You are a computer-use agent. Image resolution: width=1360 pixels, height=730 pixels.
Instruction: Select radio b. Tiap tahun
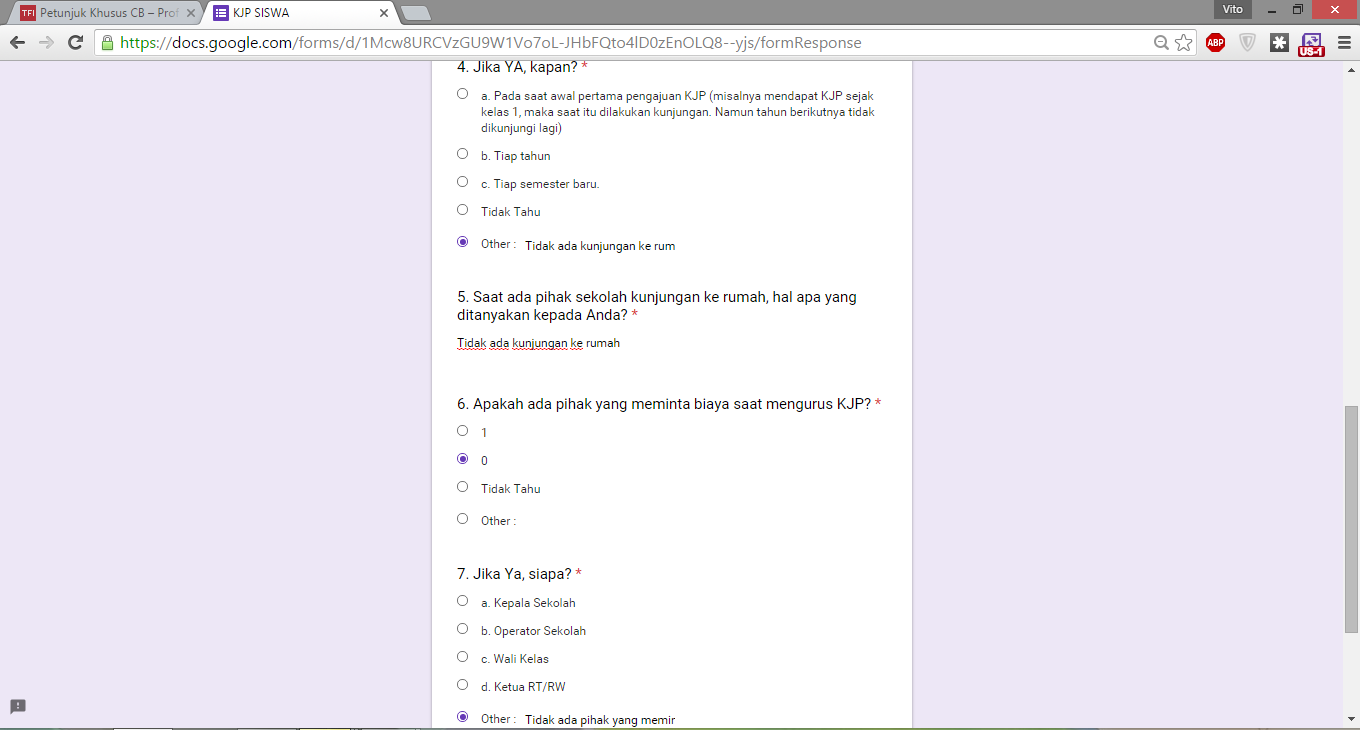462,154
